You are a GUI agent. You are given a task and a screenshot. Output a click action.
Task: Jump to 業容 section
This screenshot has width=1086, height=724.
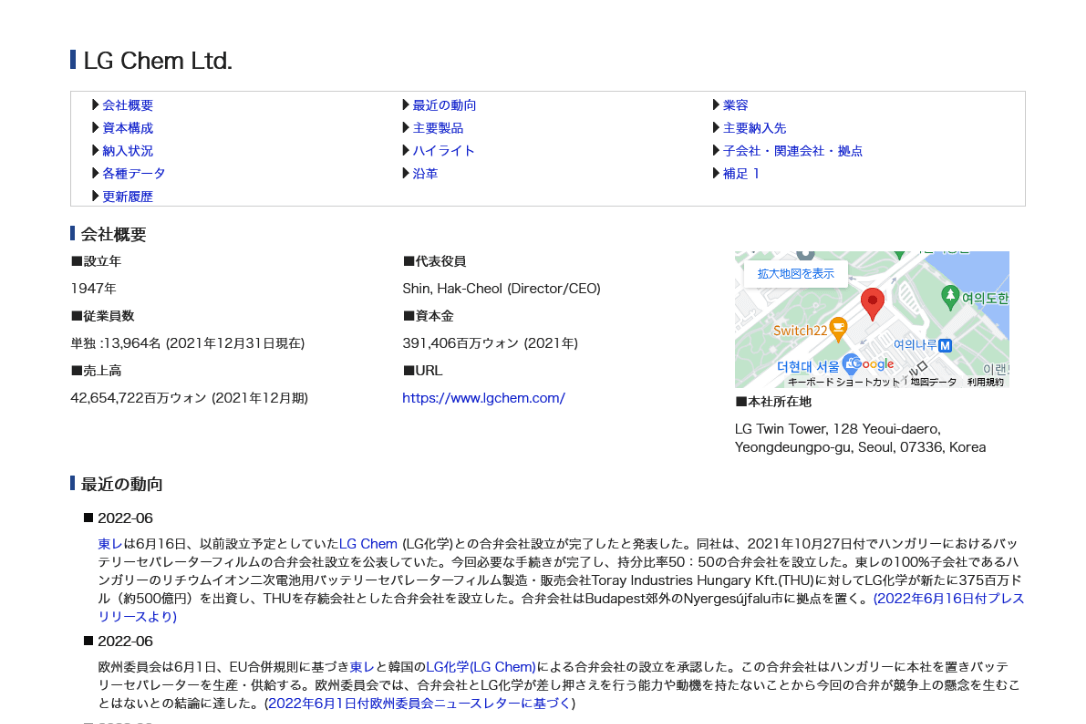pyautogui.click(x=736, y=105)
